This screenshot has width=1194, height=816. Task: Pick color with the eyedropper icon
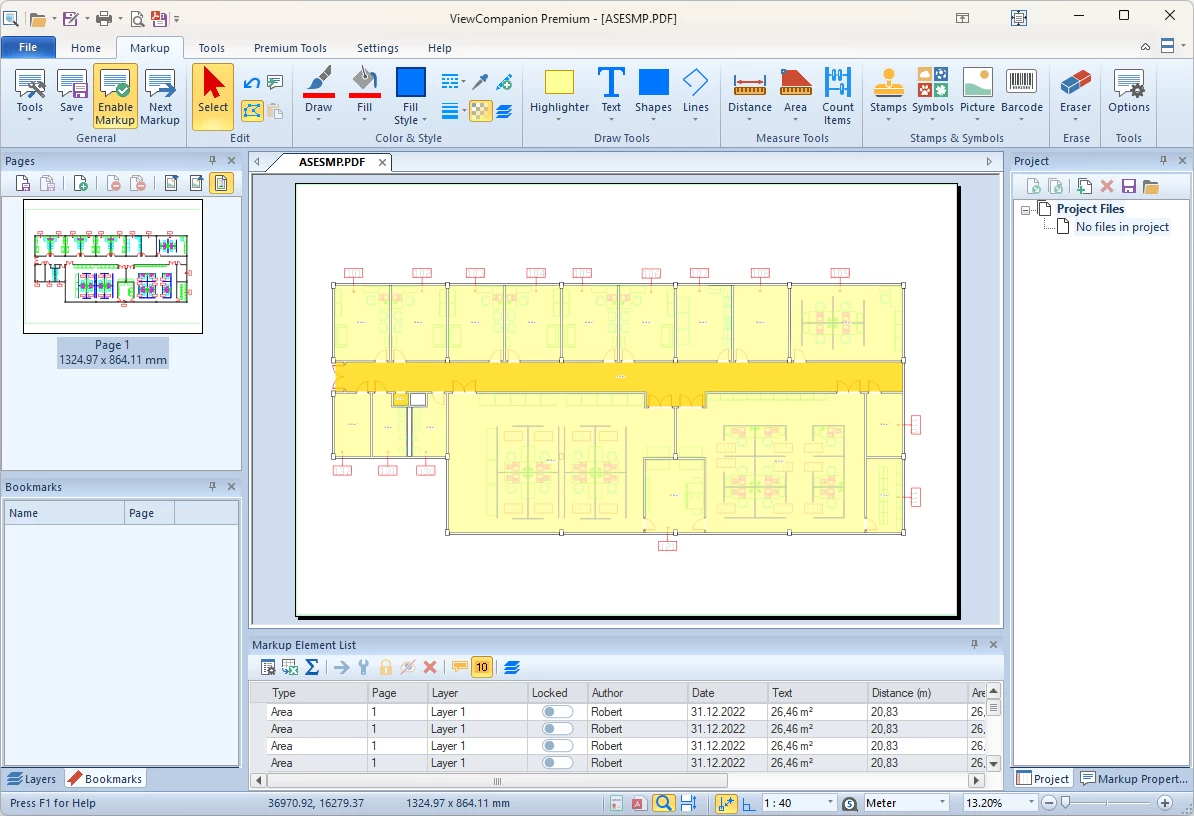tap(480, 82)
